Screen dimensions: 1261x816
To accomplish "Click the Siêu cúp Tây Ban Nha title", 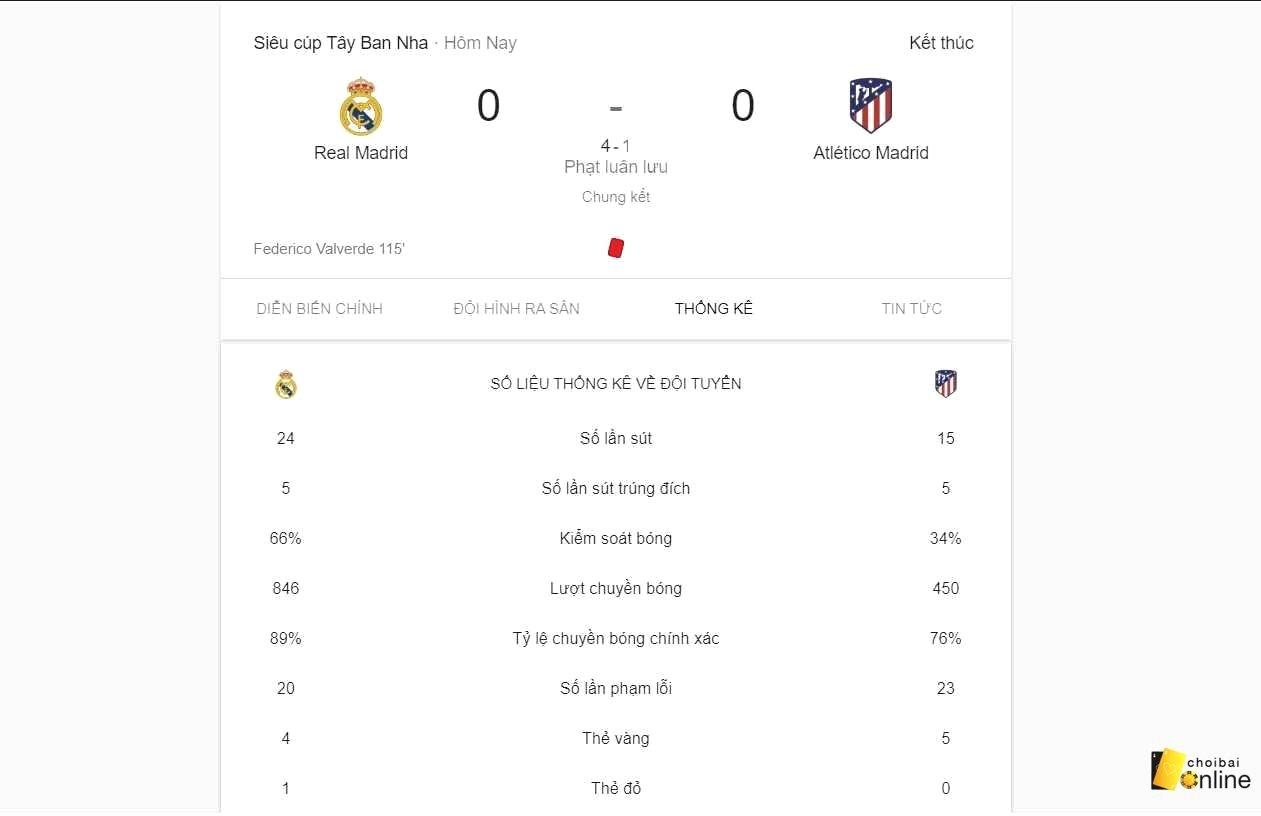I will [341, 43].
